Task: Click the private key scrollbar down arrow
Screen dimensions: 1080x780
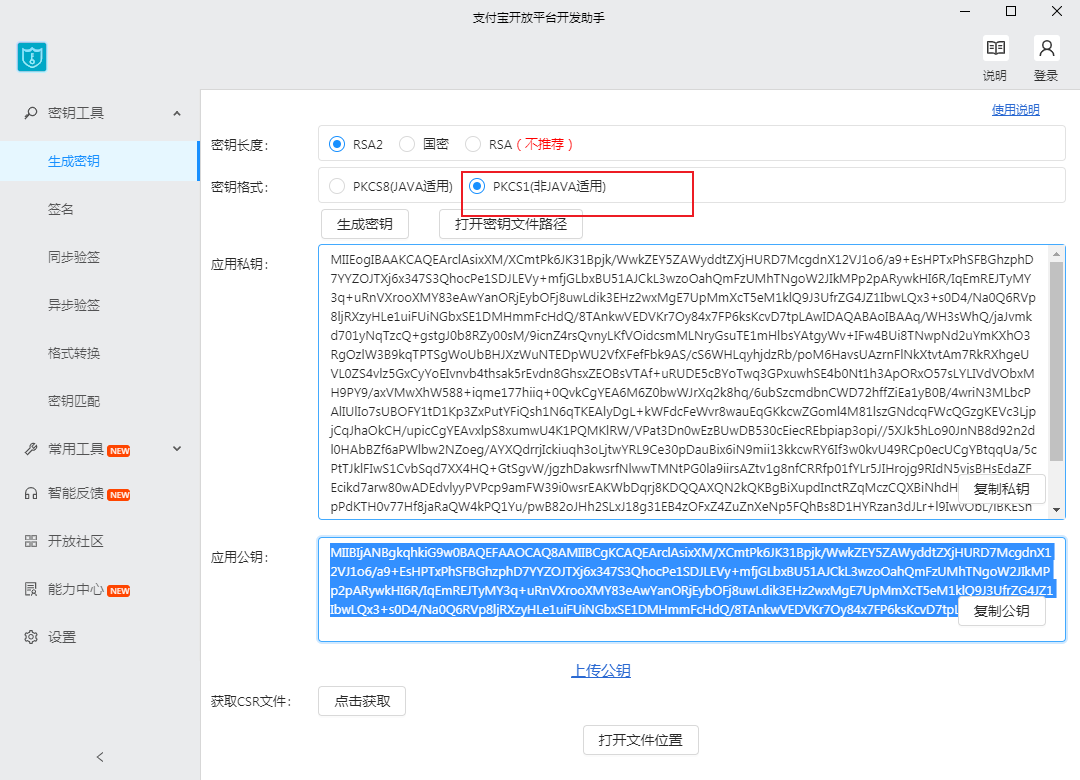Action: 1057,511
